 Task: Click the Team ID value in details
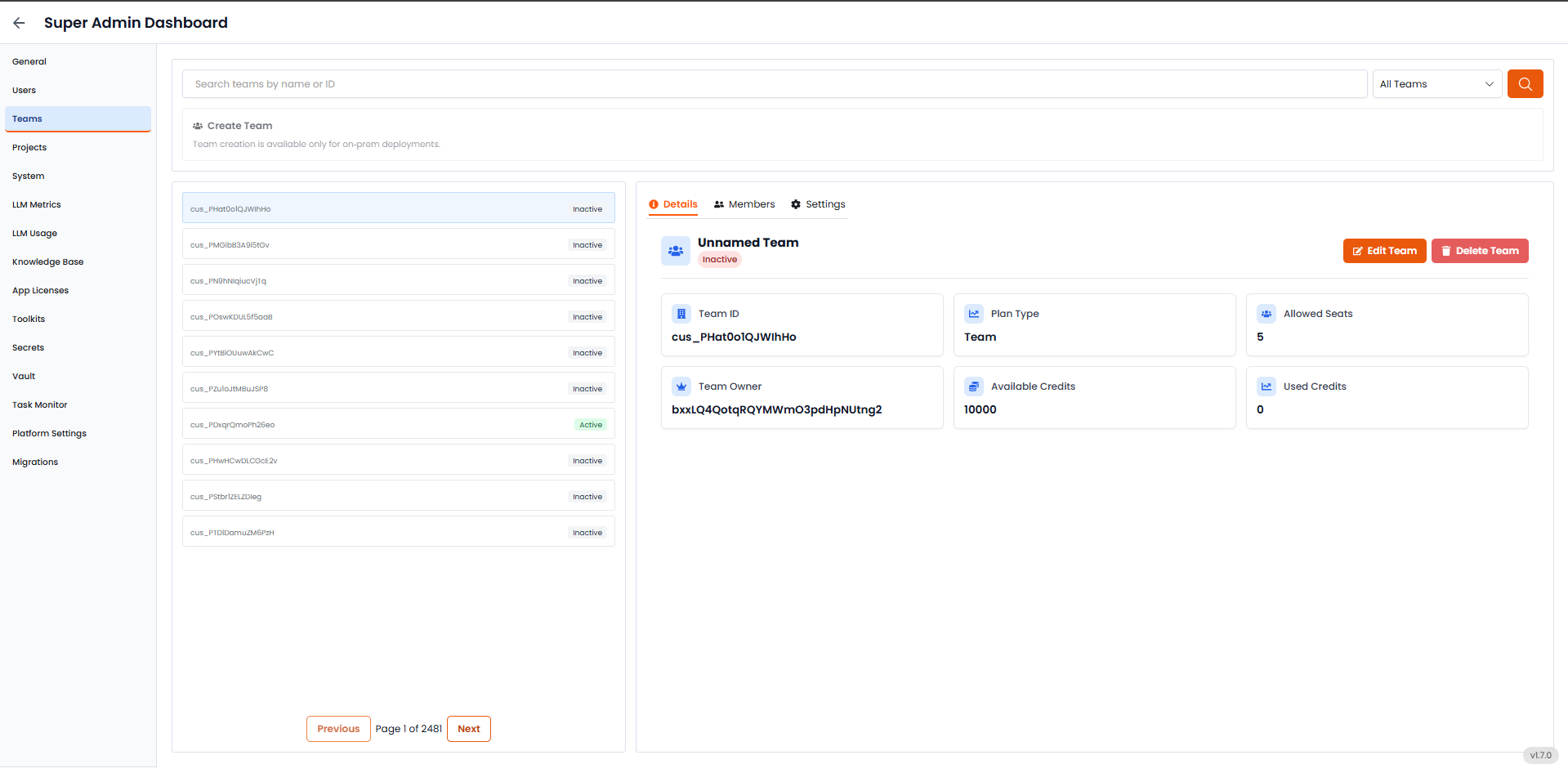click(734, 337)
